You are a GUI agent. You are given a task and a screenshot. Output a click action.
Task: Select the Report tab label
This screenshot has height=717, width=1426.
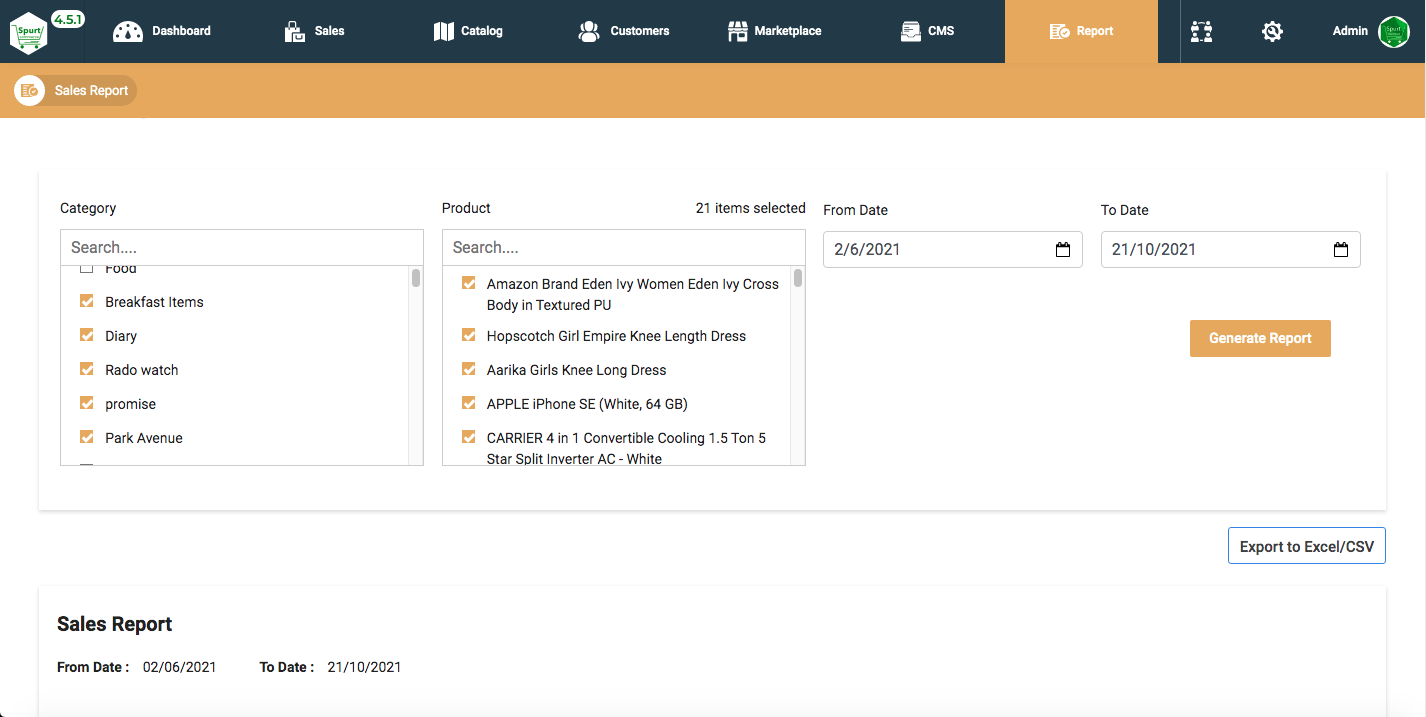(x=1095, y=31)
